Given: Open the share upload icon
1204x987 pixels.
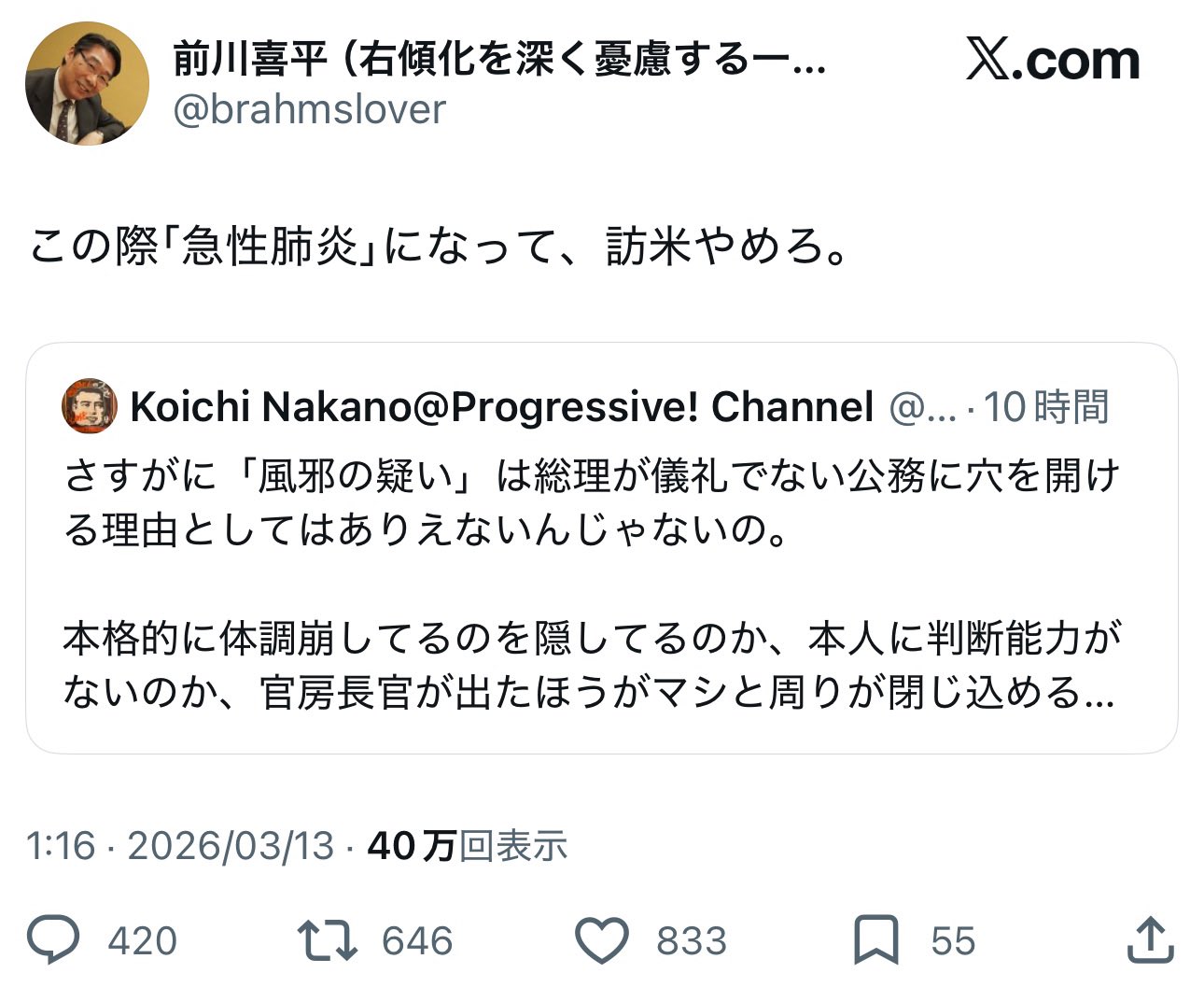Looking at the screenshot, I should coord(1149,940).
